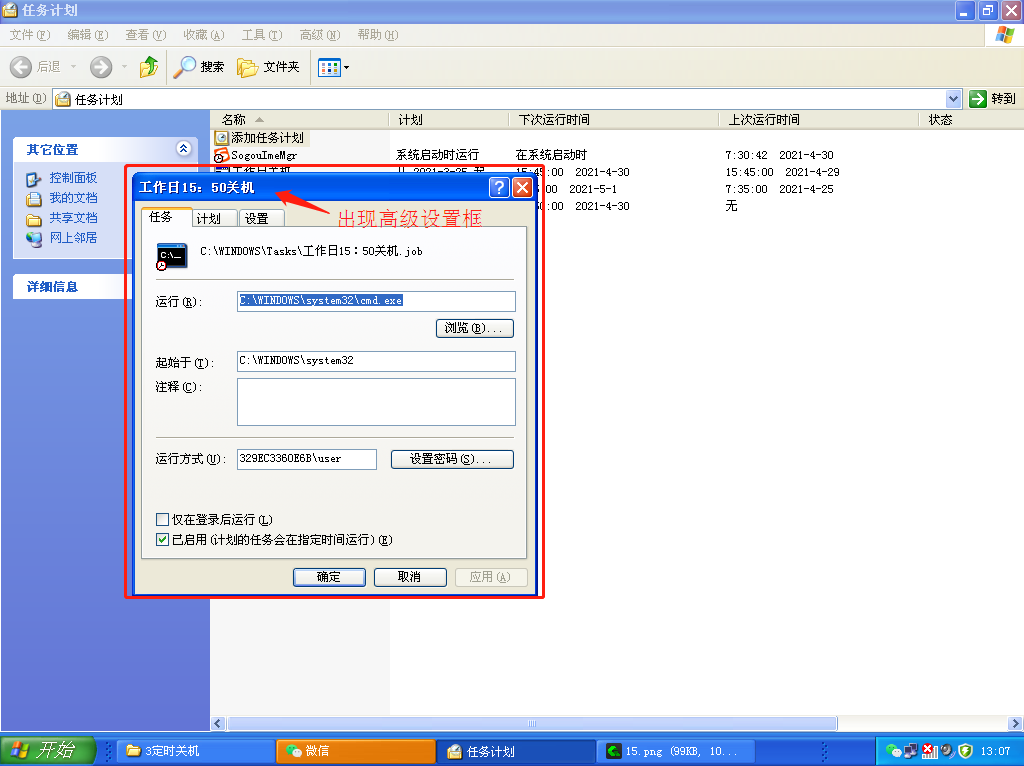Open the 帮助(H) menu
This screenshot has height=766, width=1024.
[x=377, y=35]
